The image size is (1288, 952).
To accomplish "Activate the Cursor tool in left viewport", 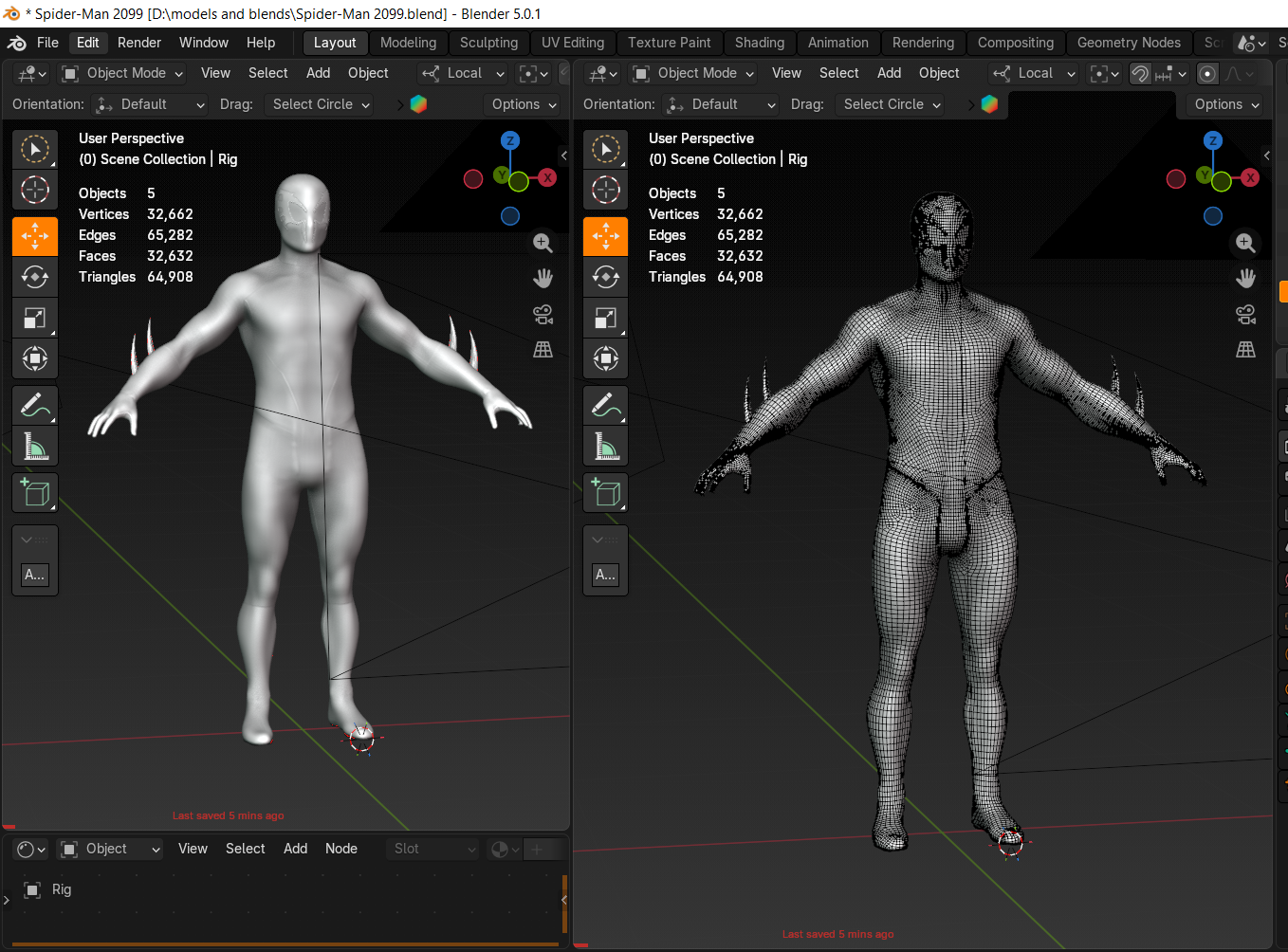I will click(x=35, y=190).
